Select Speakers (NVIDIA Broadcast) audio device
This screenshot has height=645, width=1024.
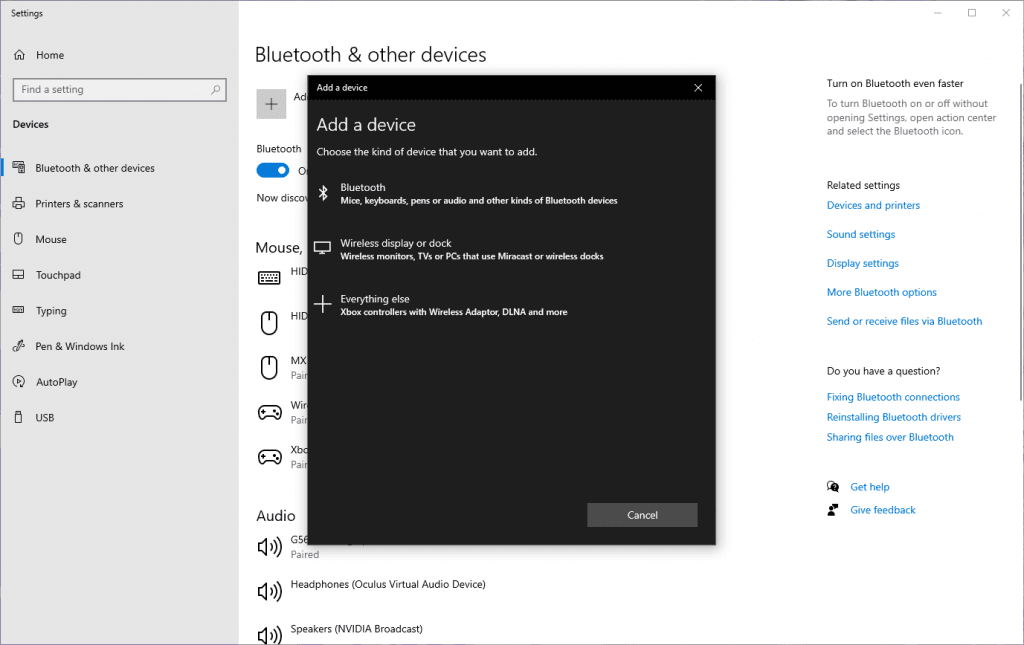coord(356,629)
